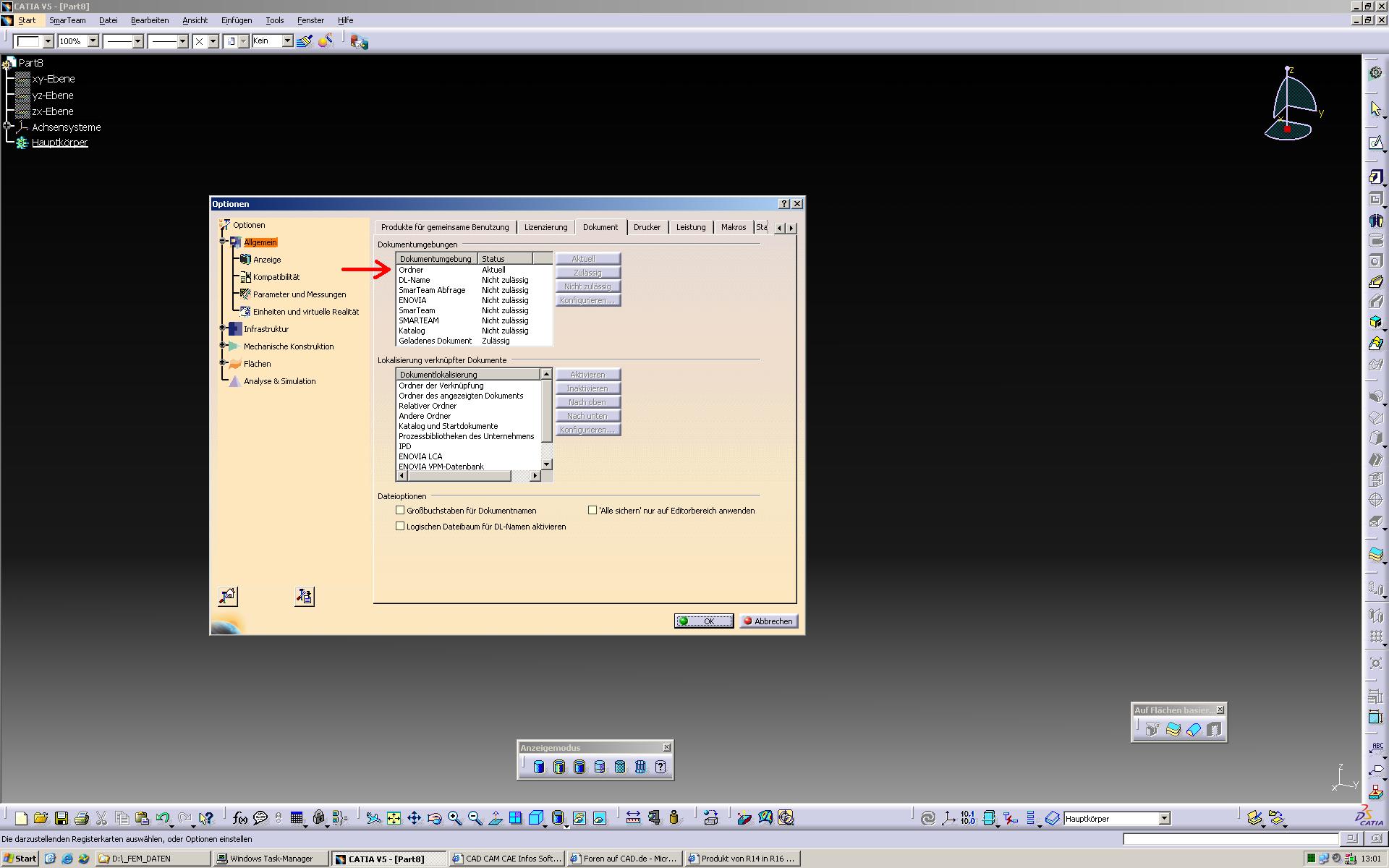Click the New document icon

click(x=21, y=818)
